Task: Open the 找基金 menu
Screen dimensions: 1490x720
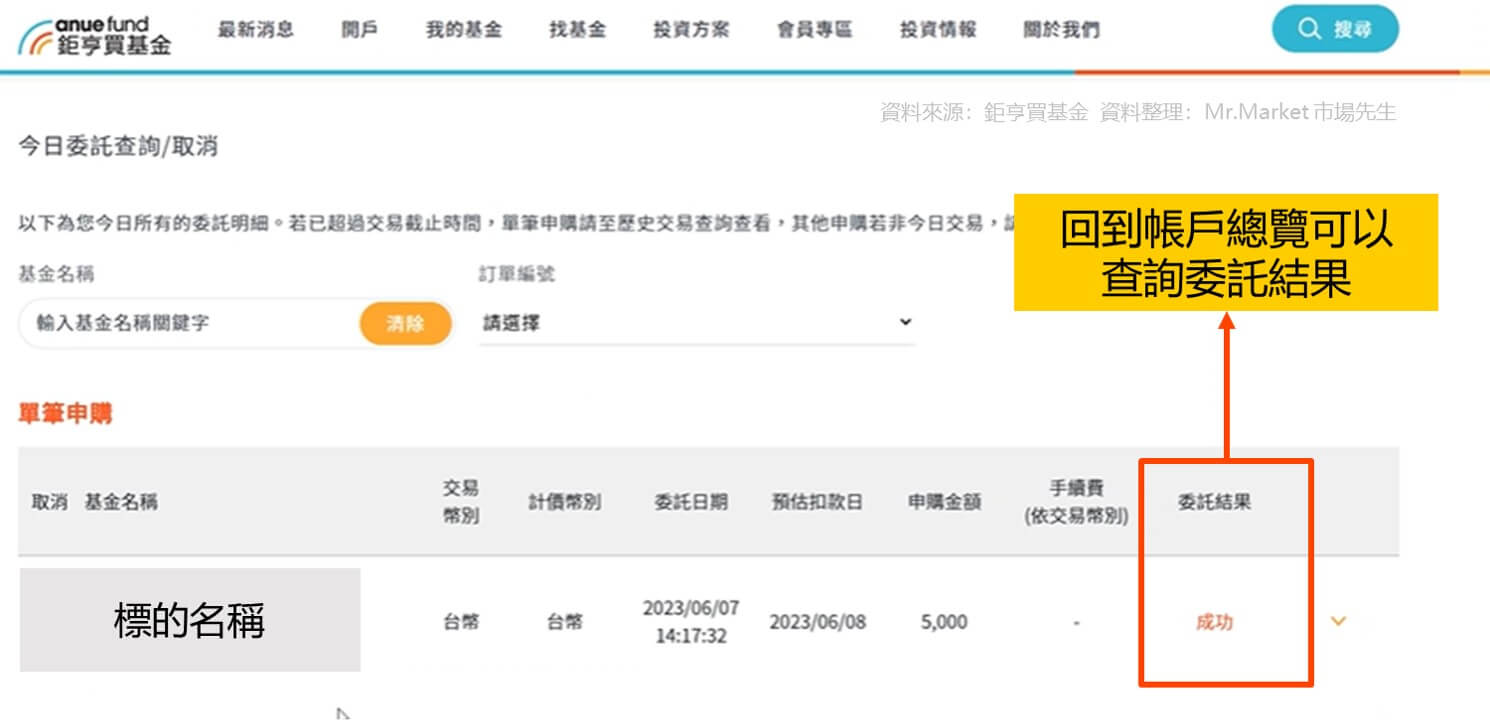Action: (x=577, y=30)
